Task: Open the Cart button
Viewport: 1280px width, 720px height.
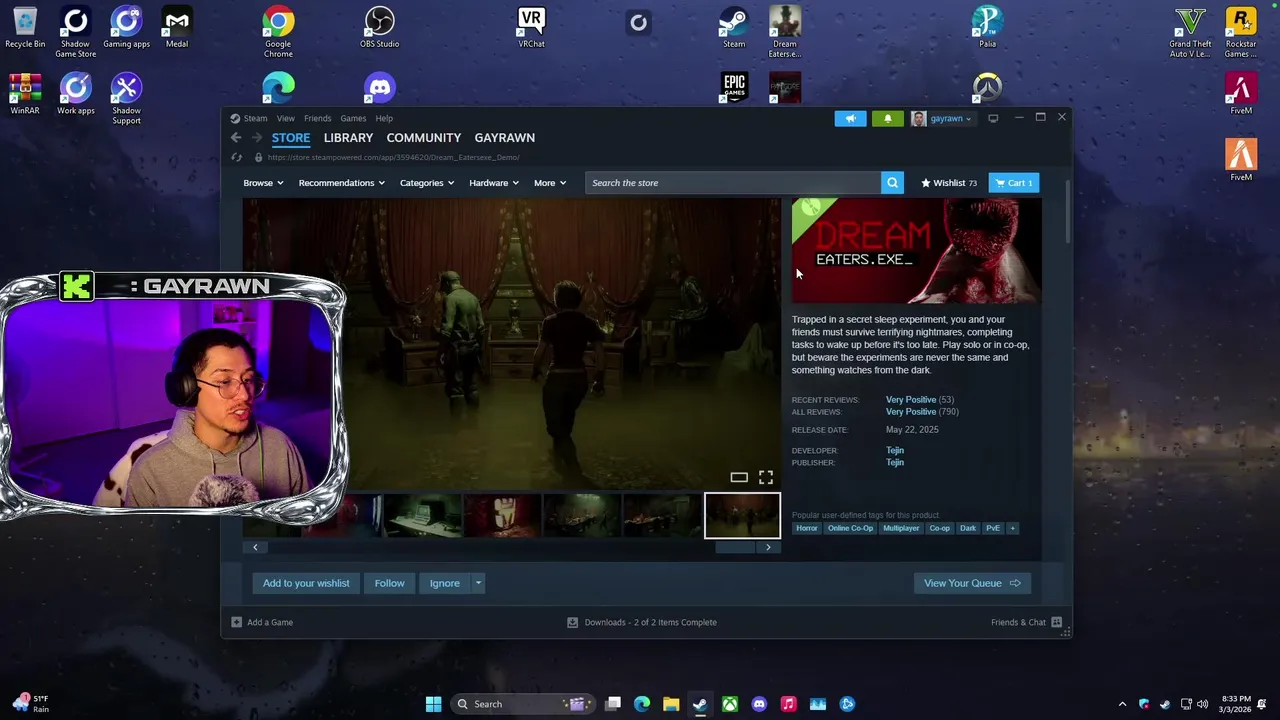Action: pos(1014,183)
